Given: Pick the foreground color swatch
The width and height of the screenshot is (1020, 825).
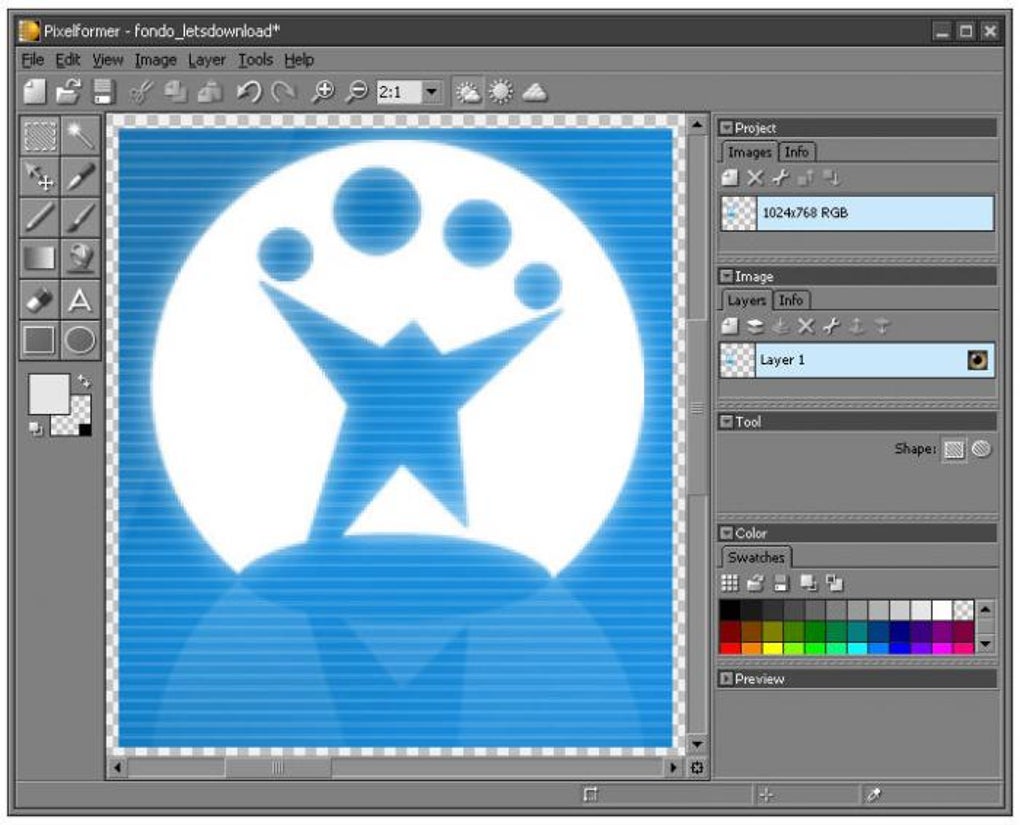Looking at the screenshot, I should pyautogui.click(x=49, y=394).
